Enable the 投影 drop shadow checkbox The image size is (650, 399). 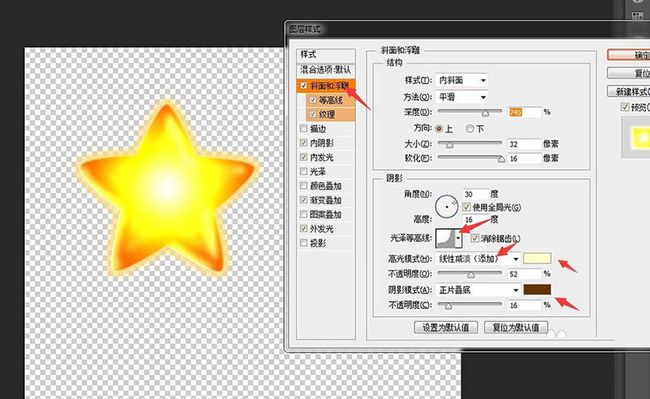303,243
